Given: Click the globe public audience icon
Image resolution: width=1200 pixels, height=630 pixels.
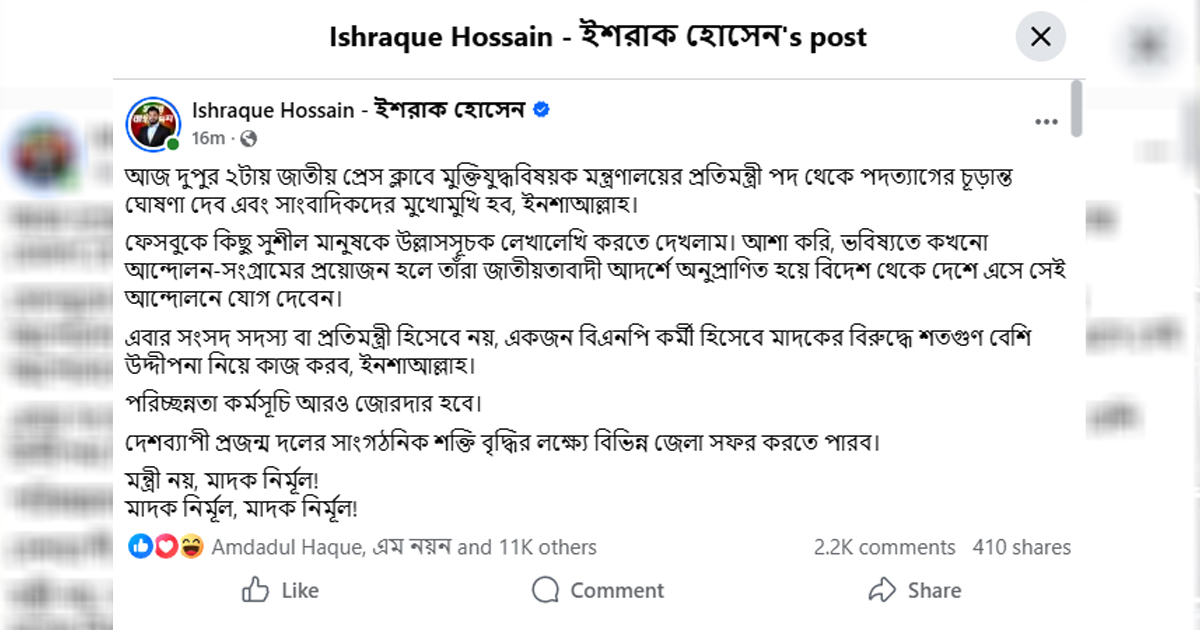Looking at the screenshot, I should tap(249, 138).
